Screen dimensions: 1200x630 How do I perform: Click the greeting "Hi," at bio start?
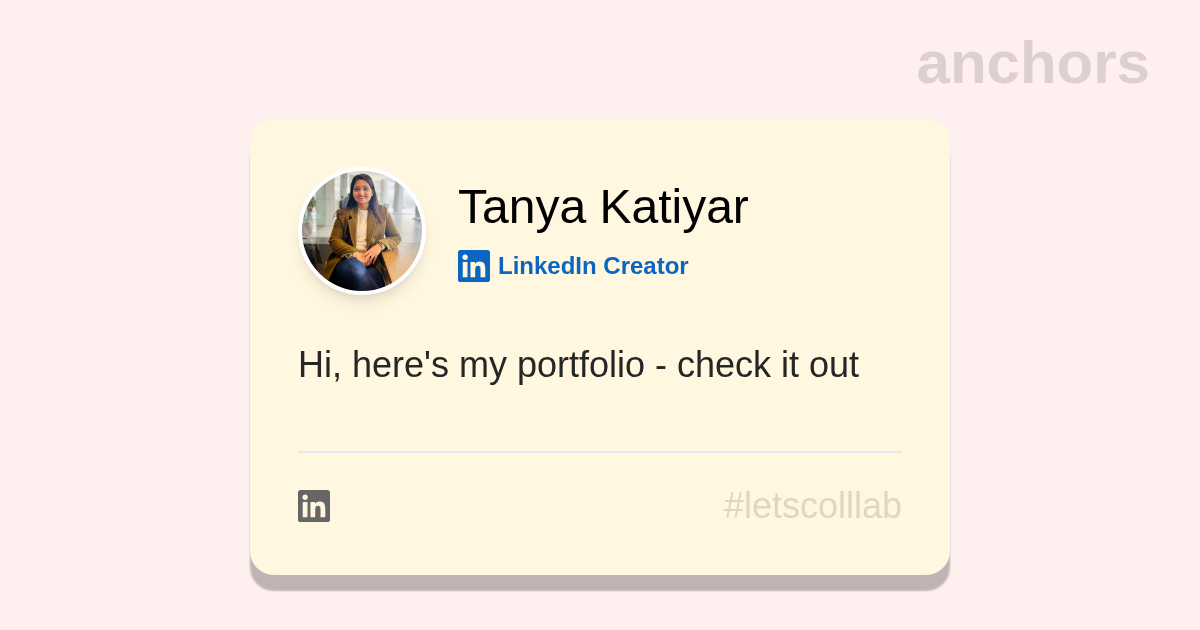pos(319,365)
